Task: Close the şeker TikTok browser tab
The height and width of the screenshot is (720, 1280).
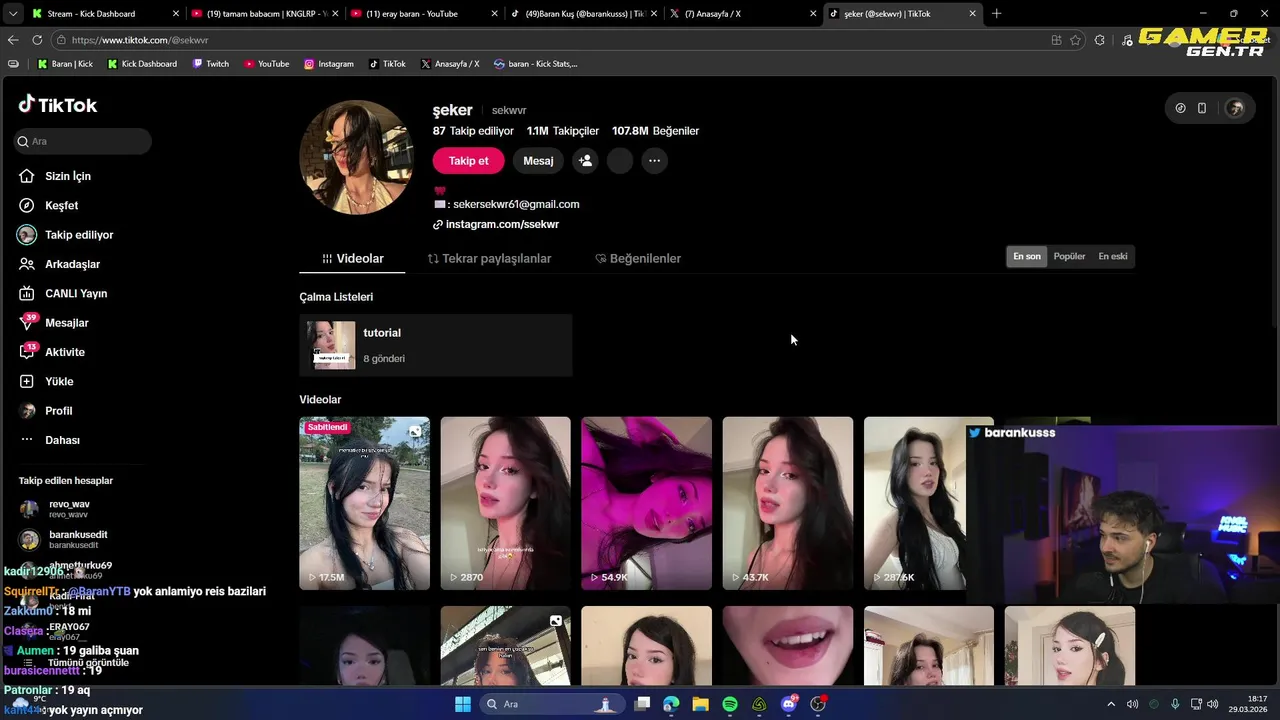Action: [973, 14]
